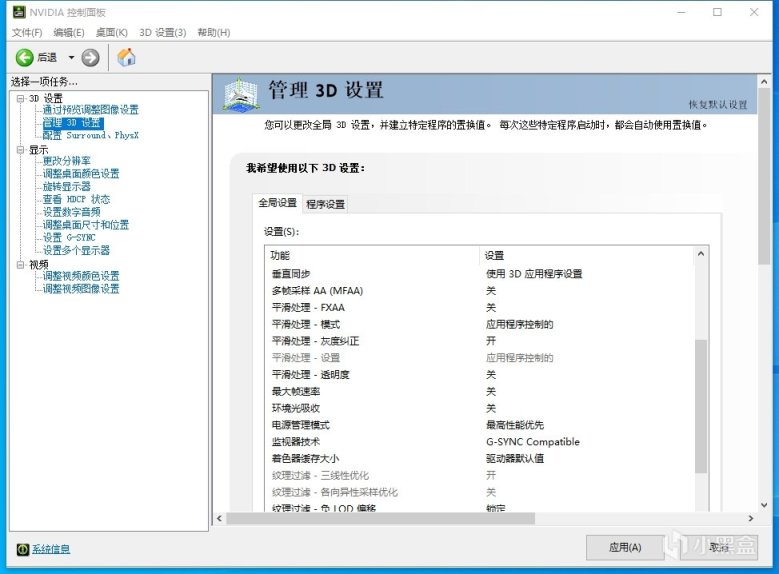Open 更改分辨率 in the task tree
Screen dimensions: 779x574
67,161
